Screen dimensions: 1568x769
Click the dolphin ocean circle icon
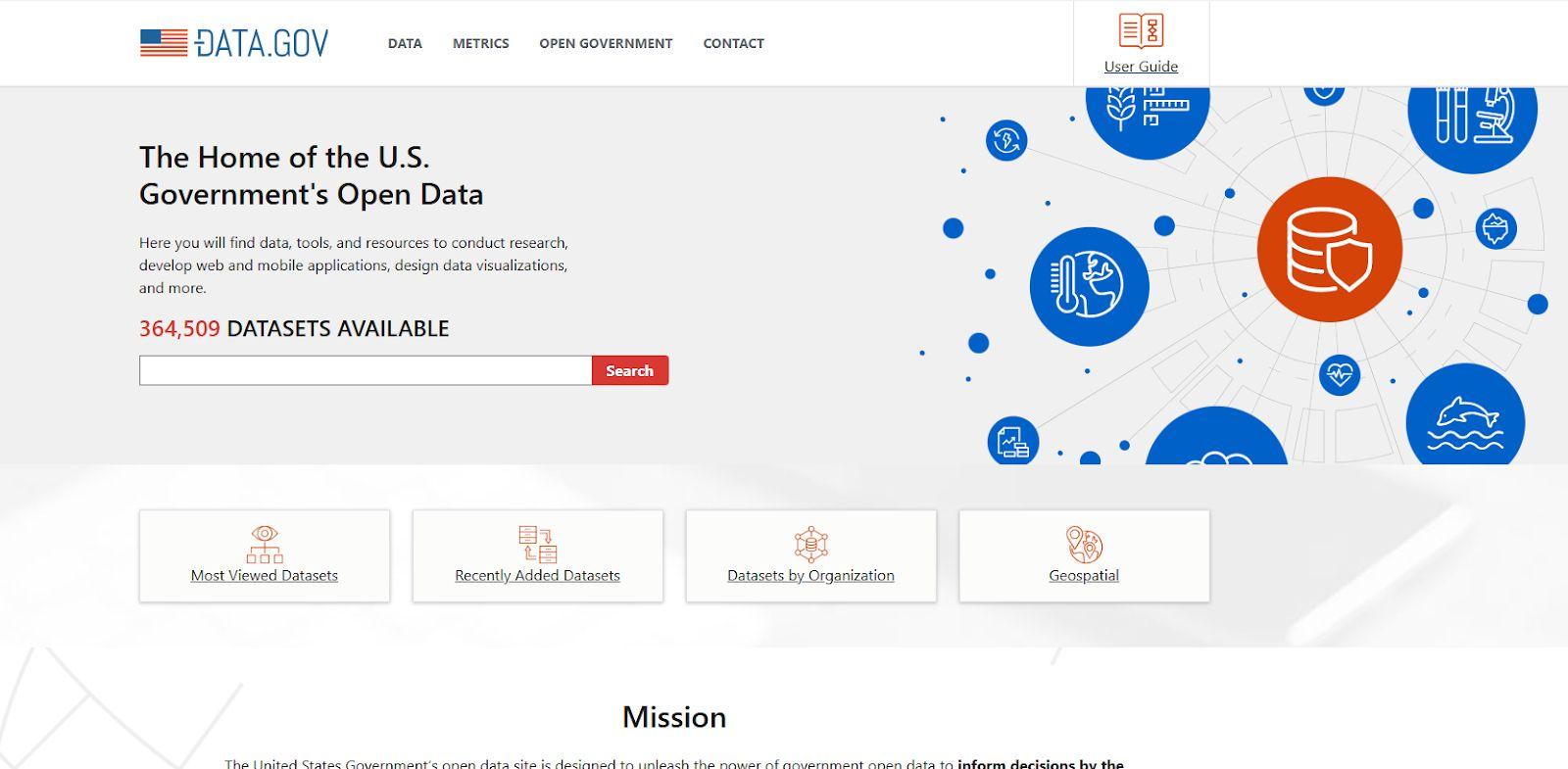coord(1465,419)
